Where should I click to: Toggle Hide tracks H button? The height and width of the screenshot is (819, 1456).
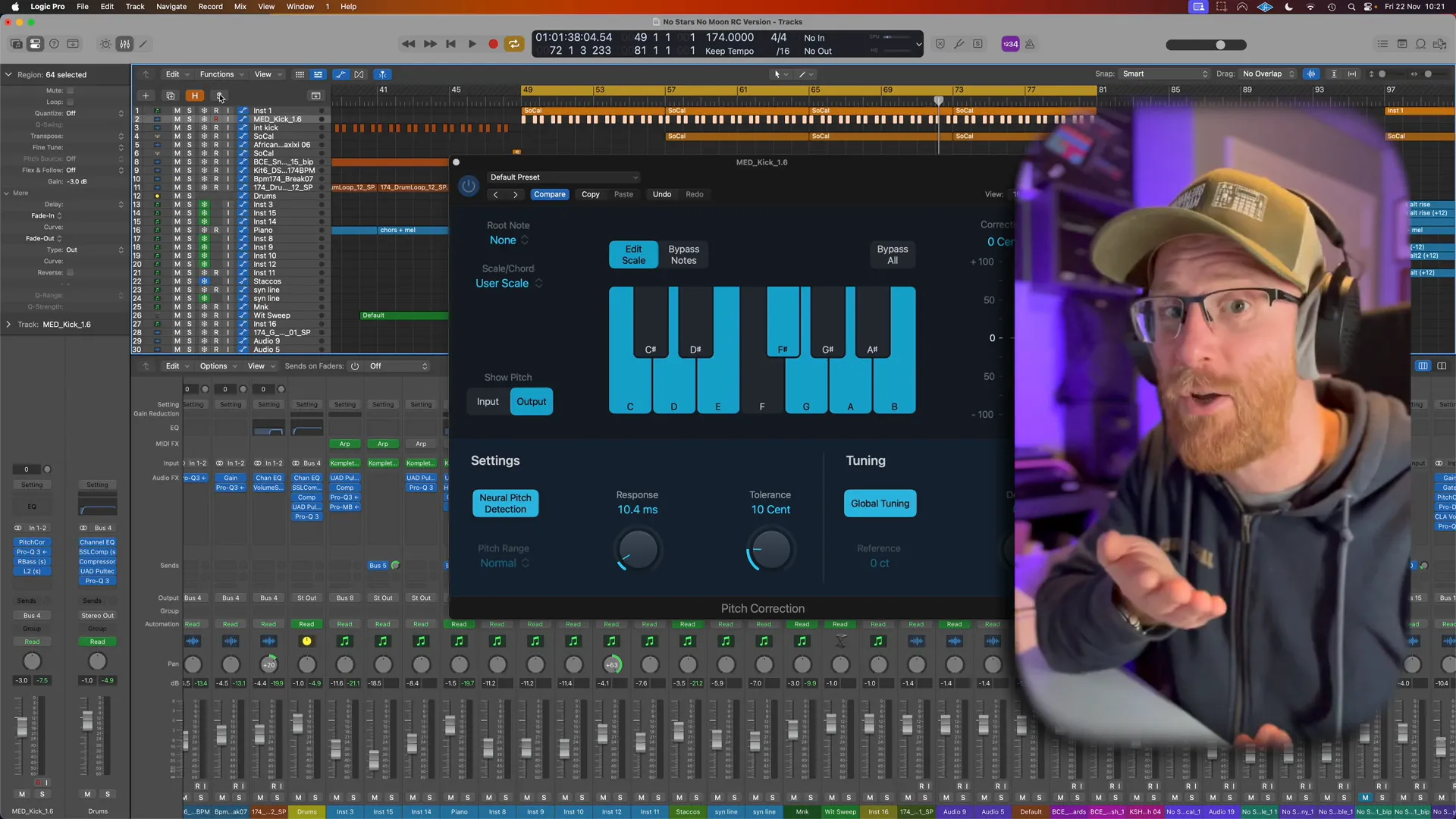coord(195,96)
